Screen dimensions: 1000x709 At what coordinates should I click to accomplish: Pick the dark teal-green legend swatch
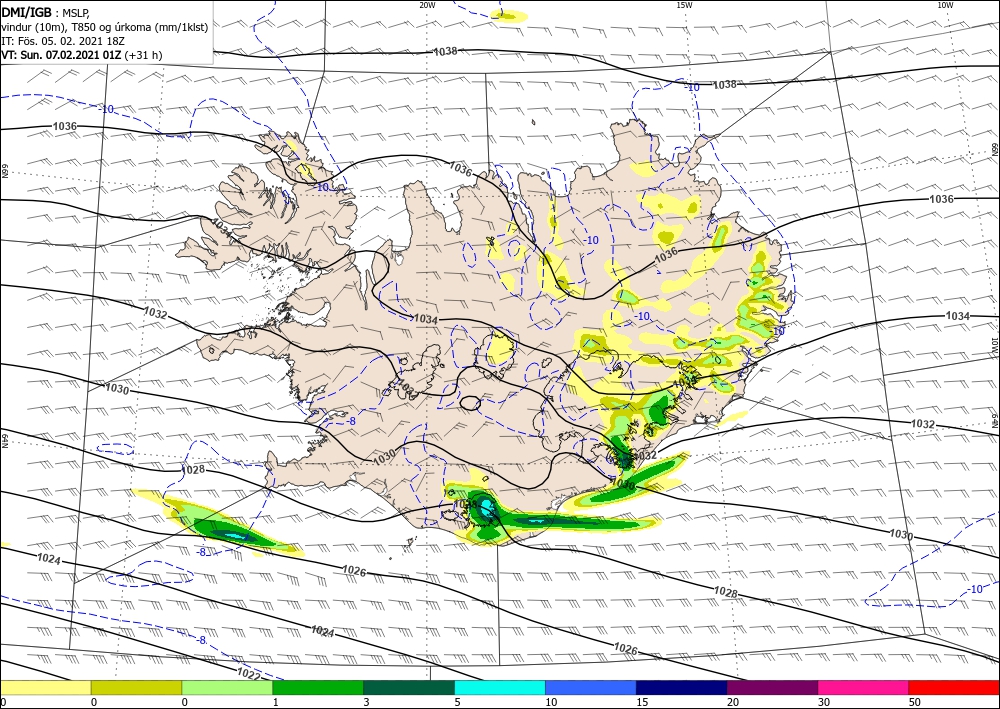(409, 688)
